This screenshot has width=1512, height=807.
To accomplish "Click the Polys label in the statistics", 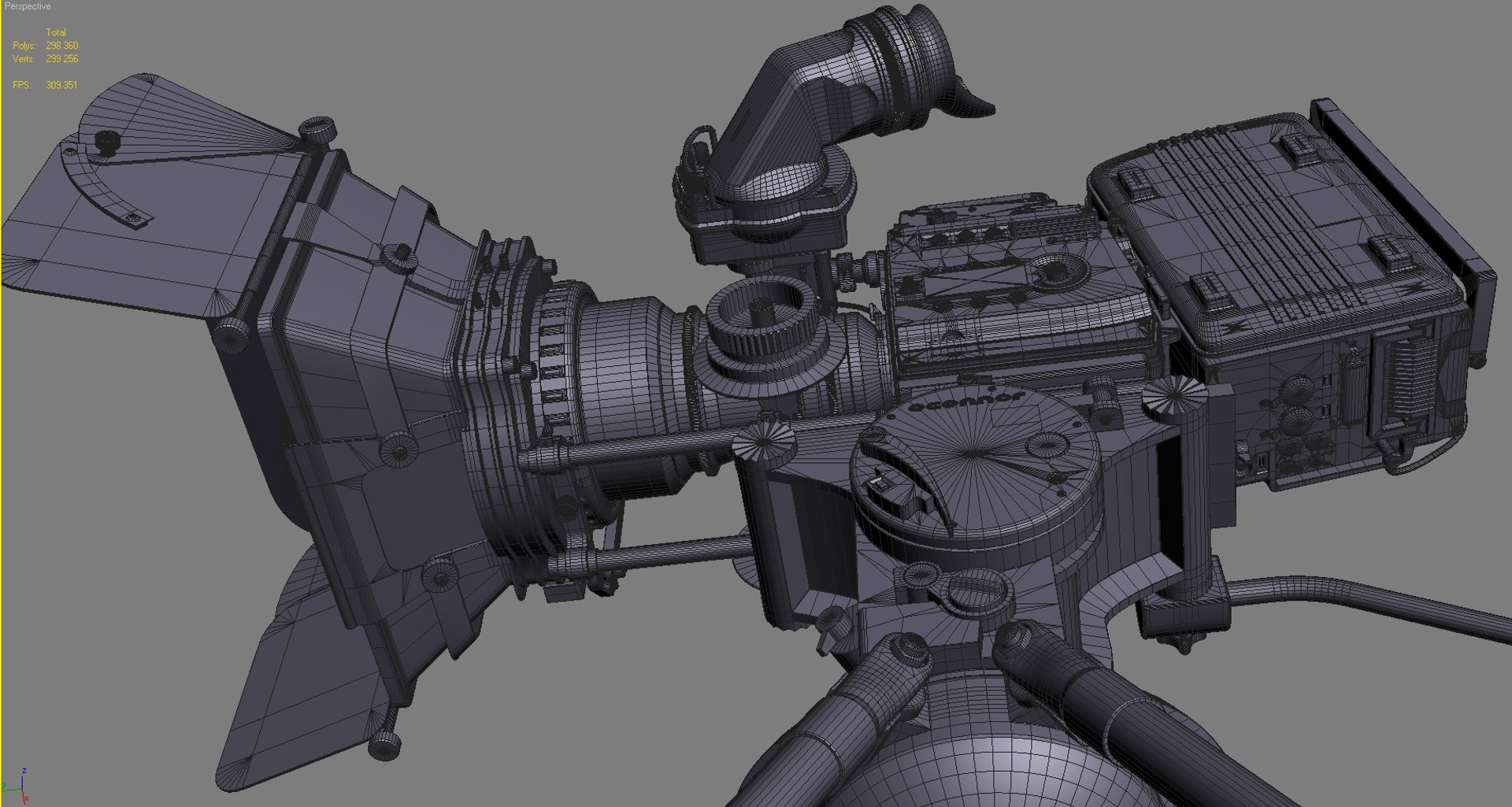I will [x=24, y=46].
